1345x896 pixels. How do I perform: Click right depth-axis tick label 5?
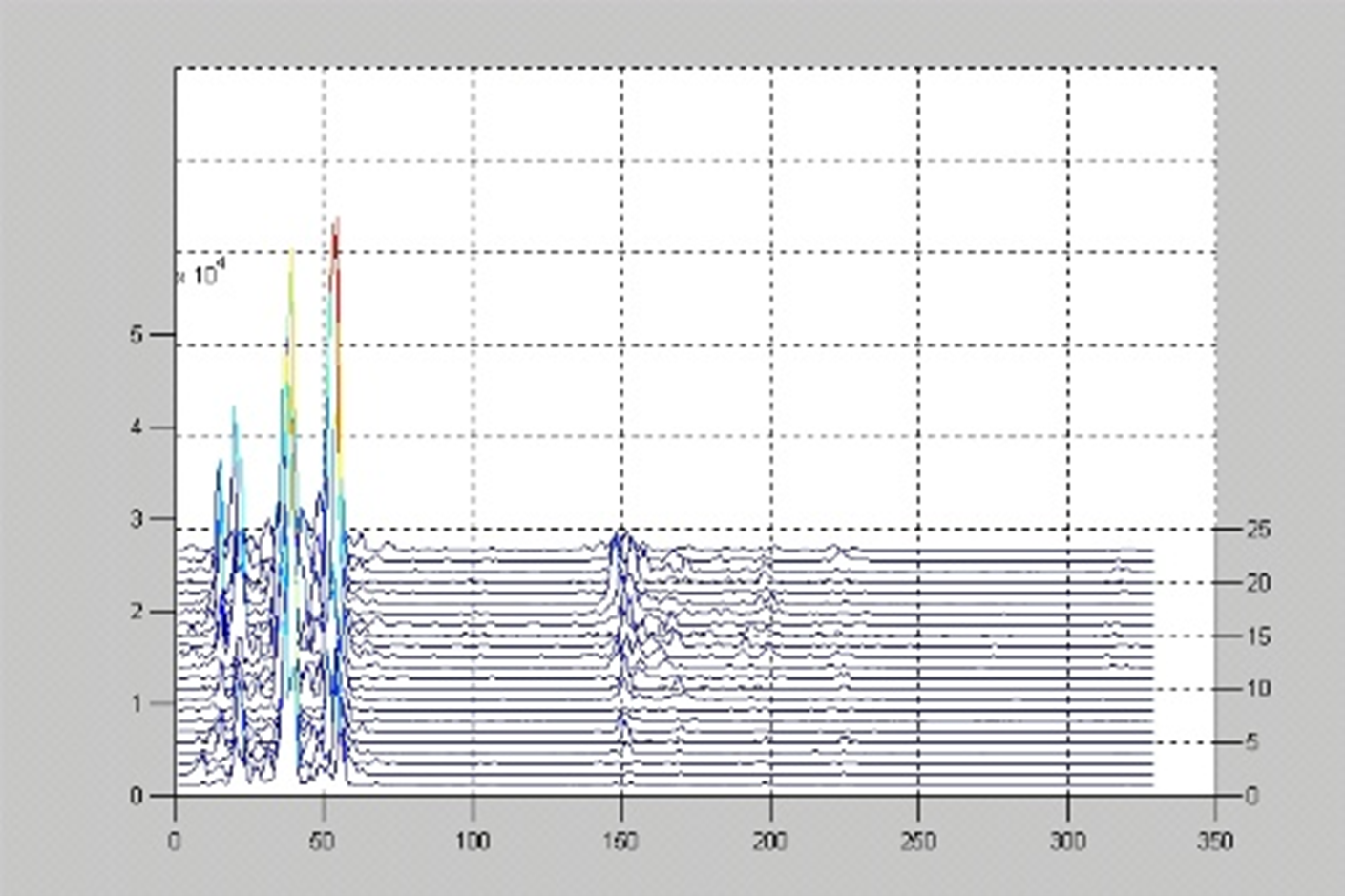1251,741
